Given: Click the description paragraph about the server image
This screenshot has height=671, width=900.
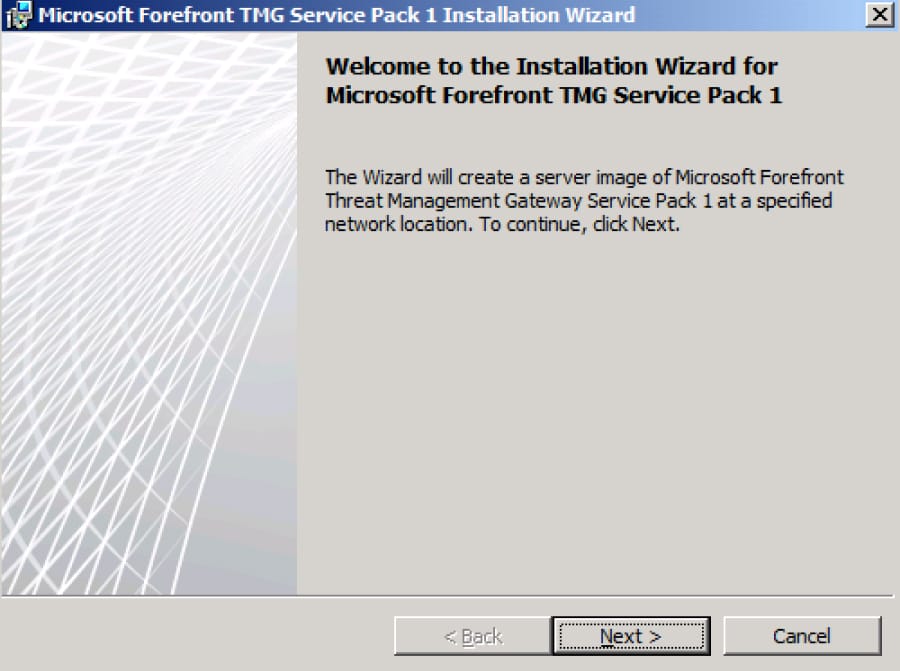Looking at the screenshot, I should tap(584, 200).
